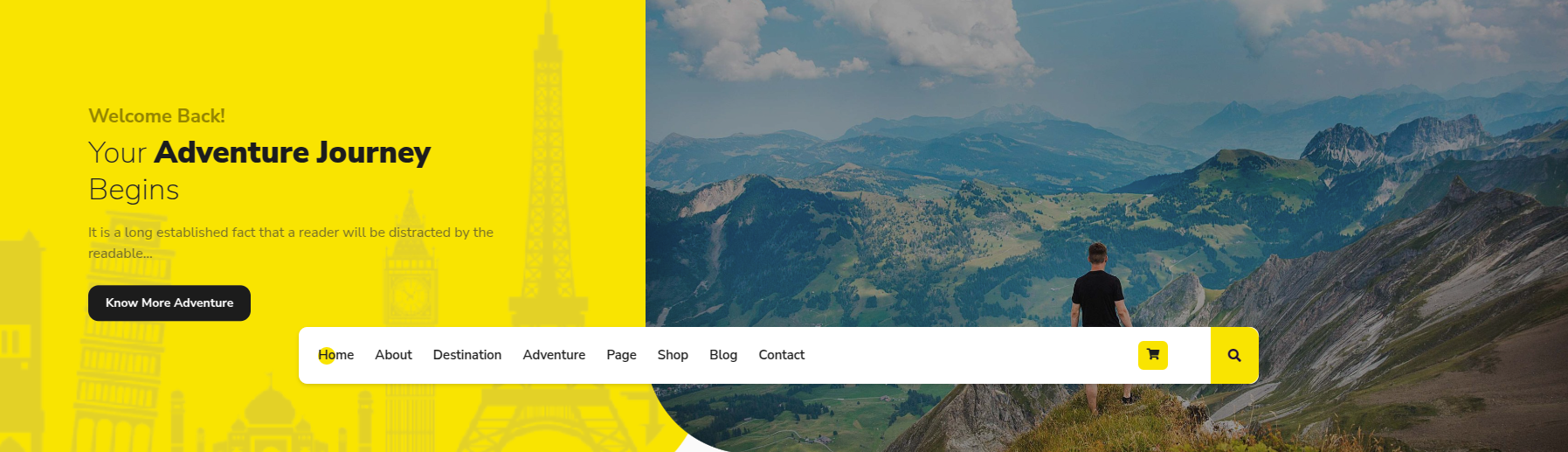This screenshot has width=1568, height=452.
Task: Click the Welcome Back! subtitle text
Action: pyautogui.click(x=156, y=115)
